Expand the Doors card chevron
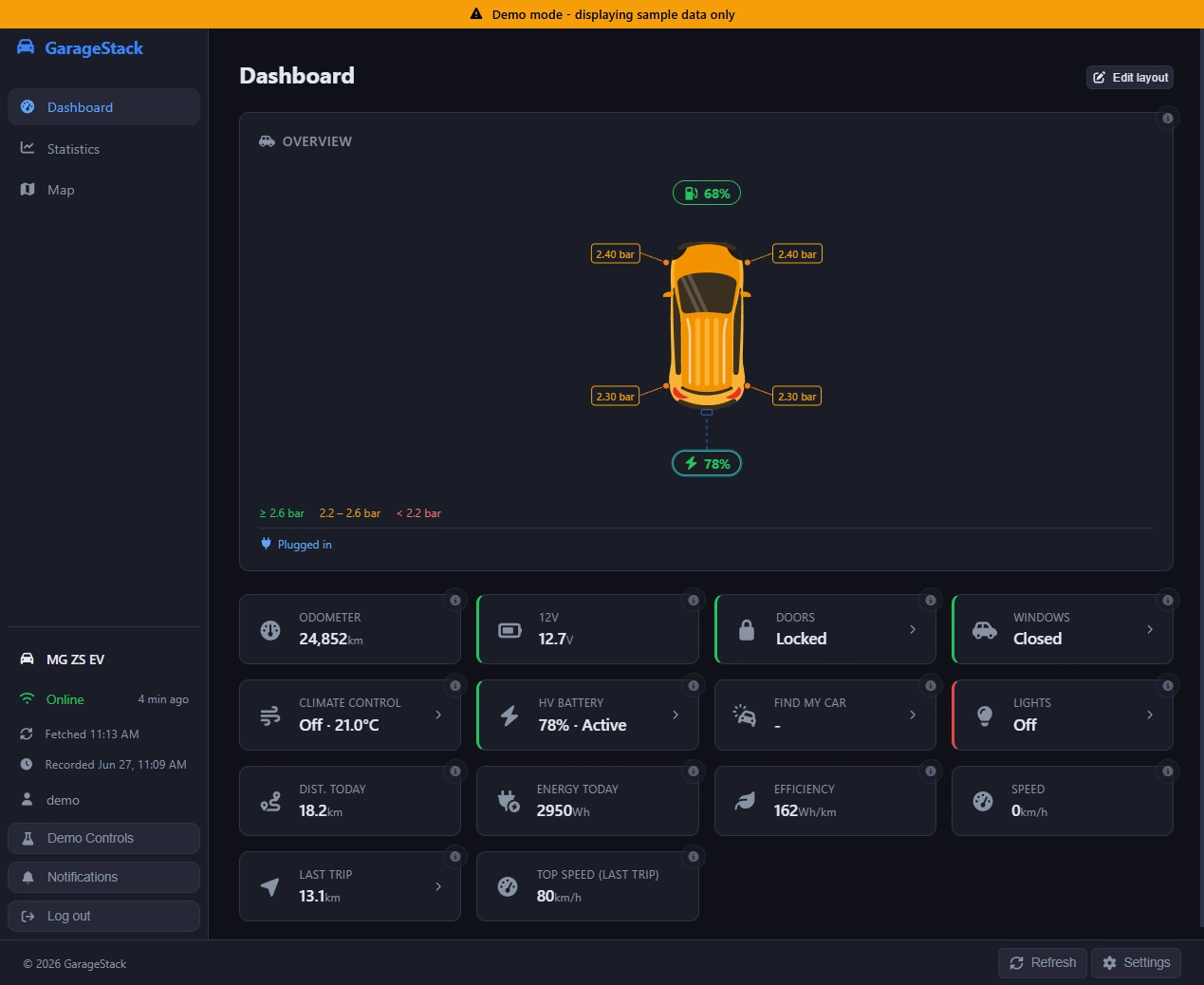 913,629
